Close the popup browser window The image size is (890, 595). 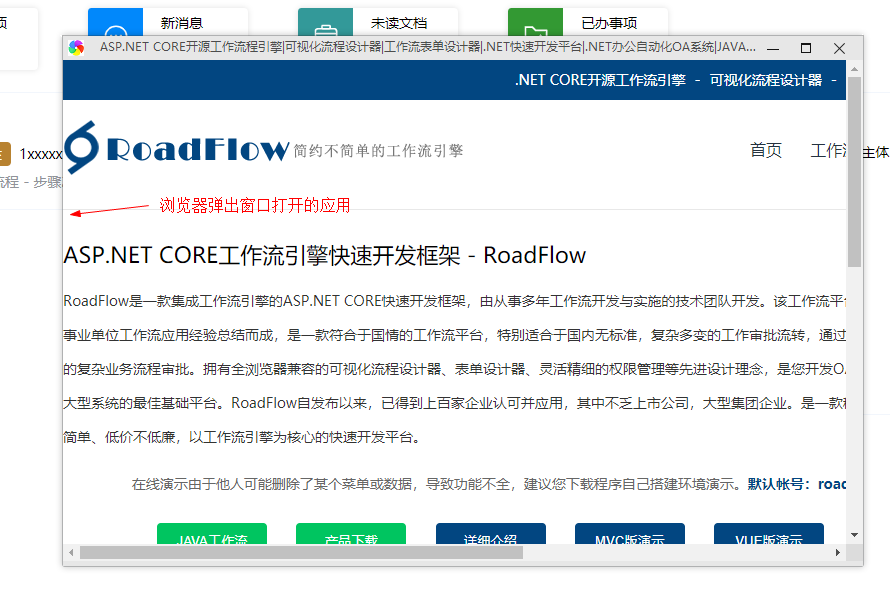tap(839, 48)
